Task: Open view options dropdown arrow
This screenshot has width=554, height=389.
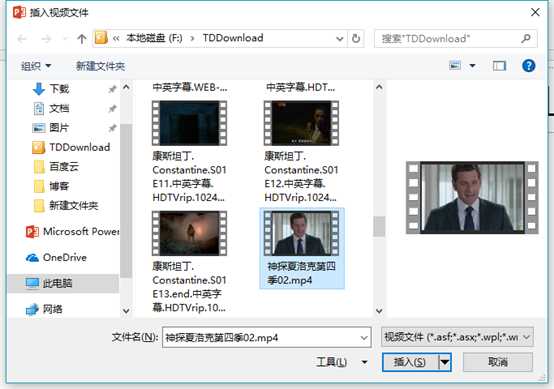Action: tap(472, 66)
